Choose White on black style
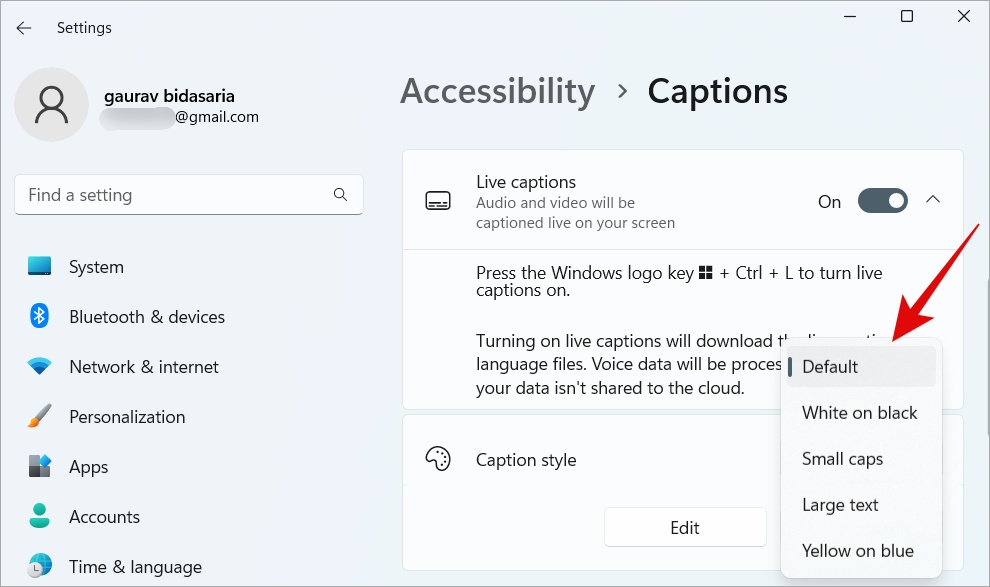This screenshot has width=990, height=587. point(861,413)
